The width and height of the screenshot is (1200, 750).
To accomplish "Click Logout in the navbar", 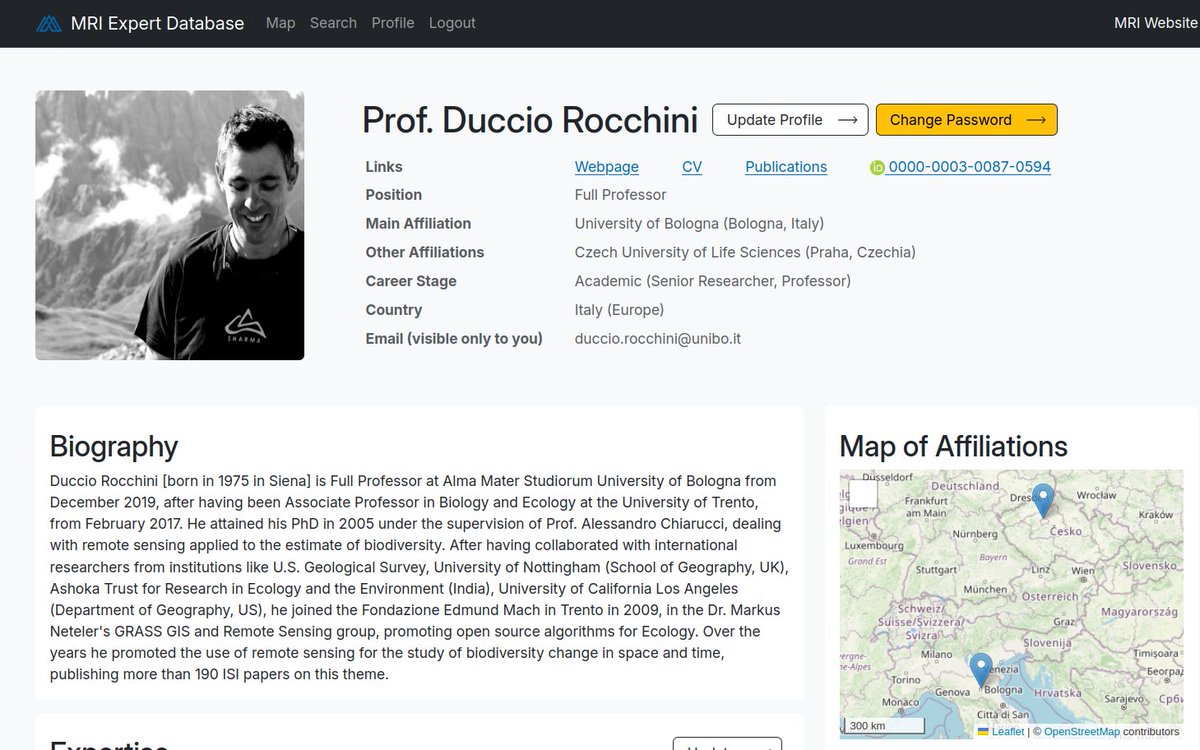I will pos(452,23).
